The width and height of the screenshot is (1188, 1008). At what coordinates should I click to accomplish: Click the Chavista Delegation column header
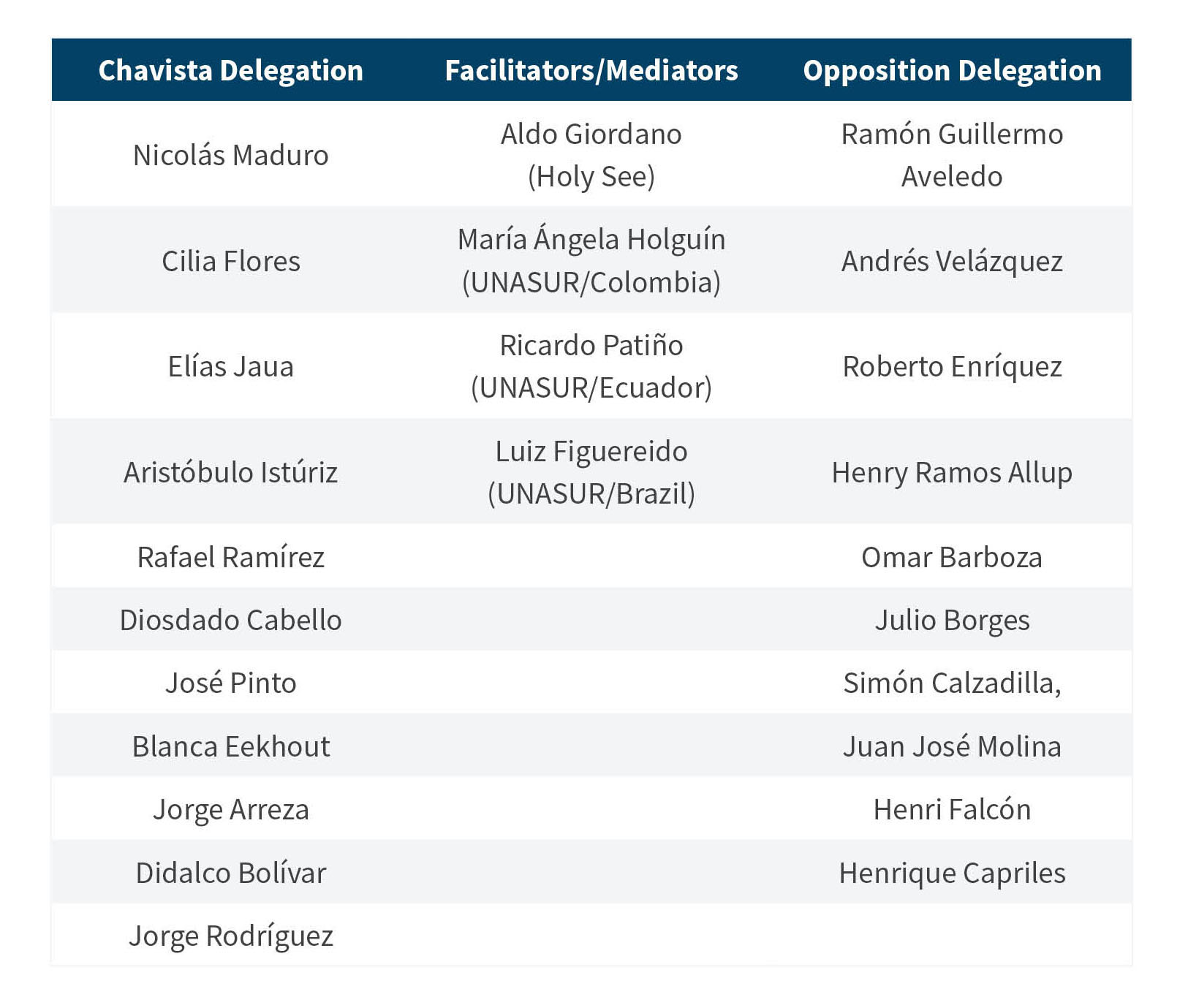(230, 70)
